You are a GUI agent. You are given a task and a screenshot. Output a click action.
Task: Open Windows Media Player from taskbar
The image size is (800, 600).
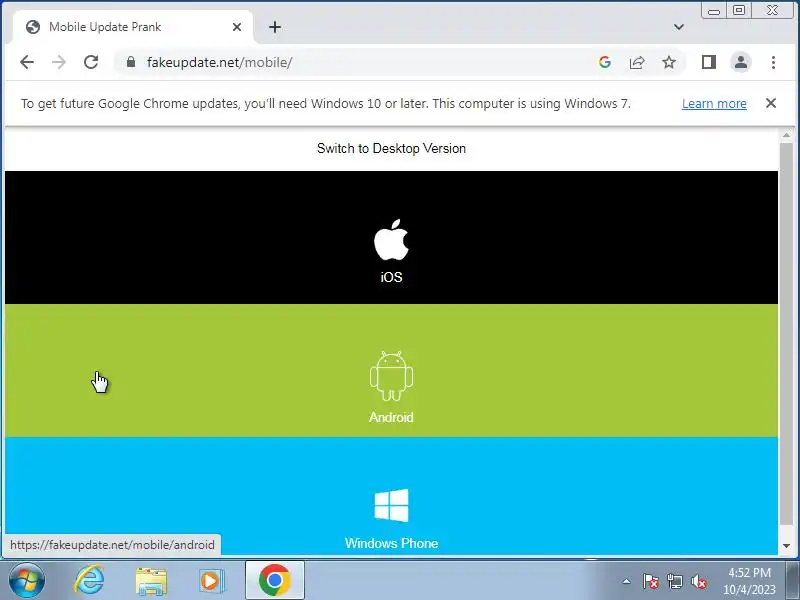211,581
